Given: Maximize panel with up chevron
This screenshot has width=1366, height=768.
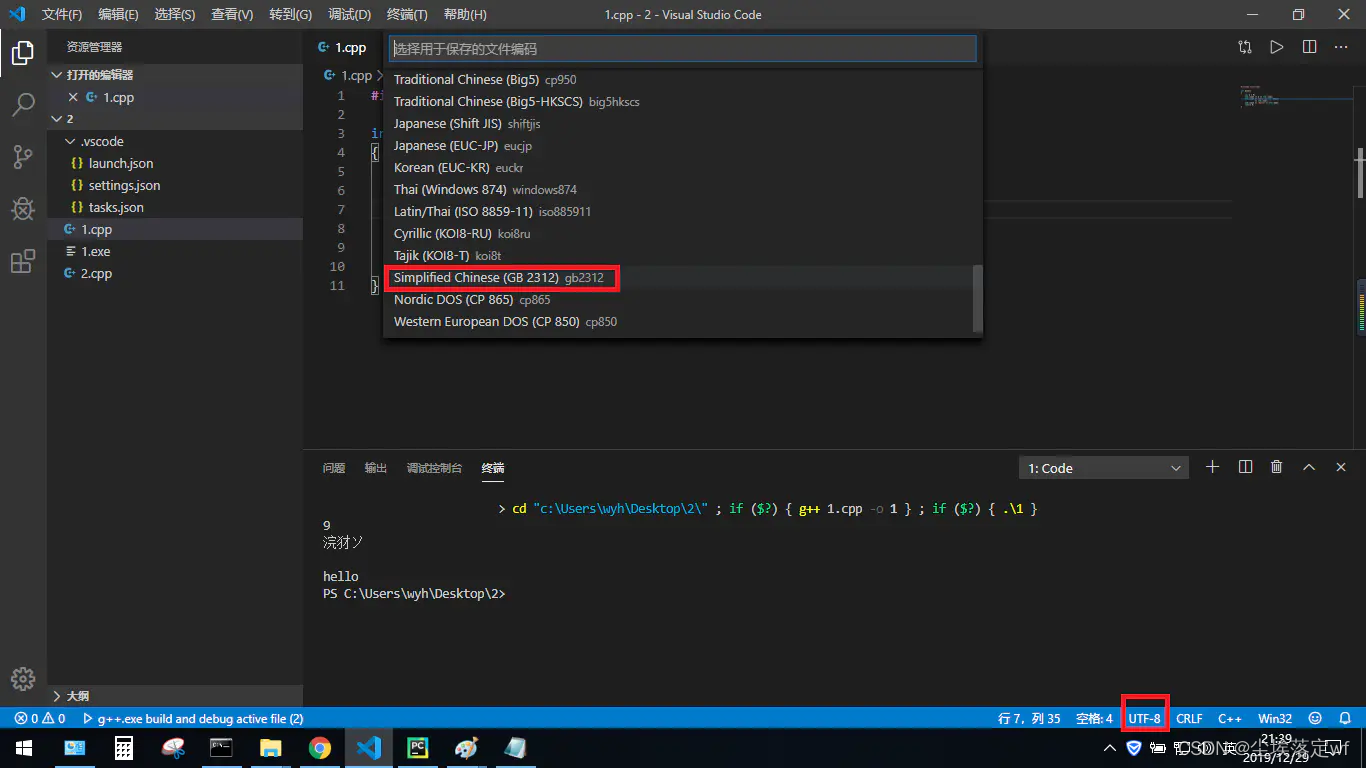Looking at the screenshot, I should 1308,467.
